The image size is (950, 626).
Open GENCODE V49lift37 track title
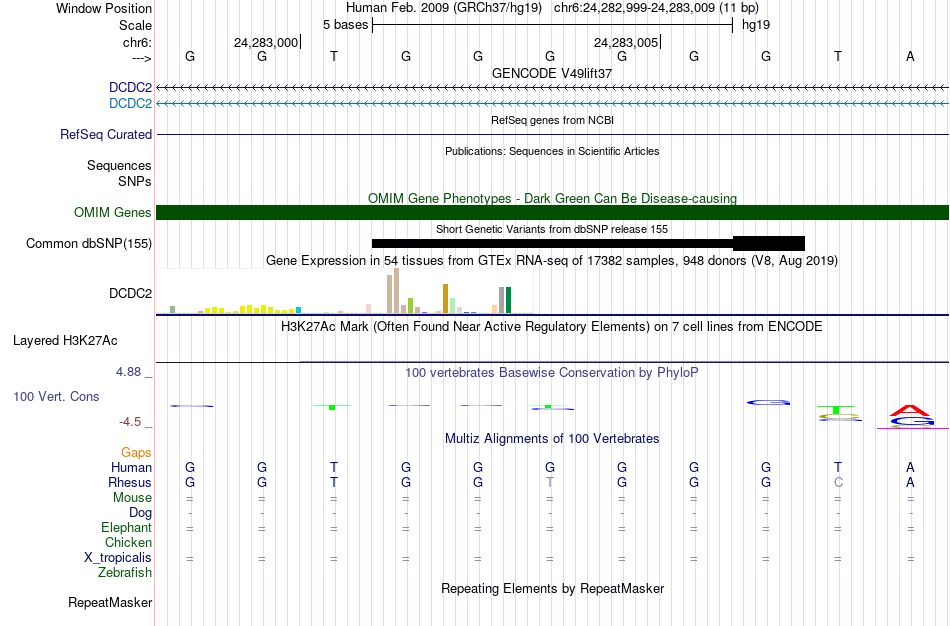[552, 73]
